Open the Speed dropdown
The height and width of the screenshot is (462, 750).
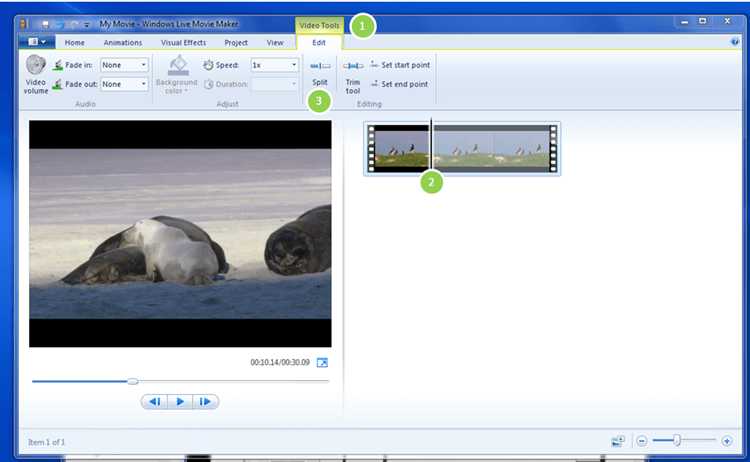275,65
